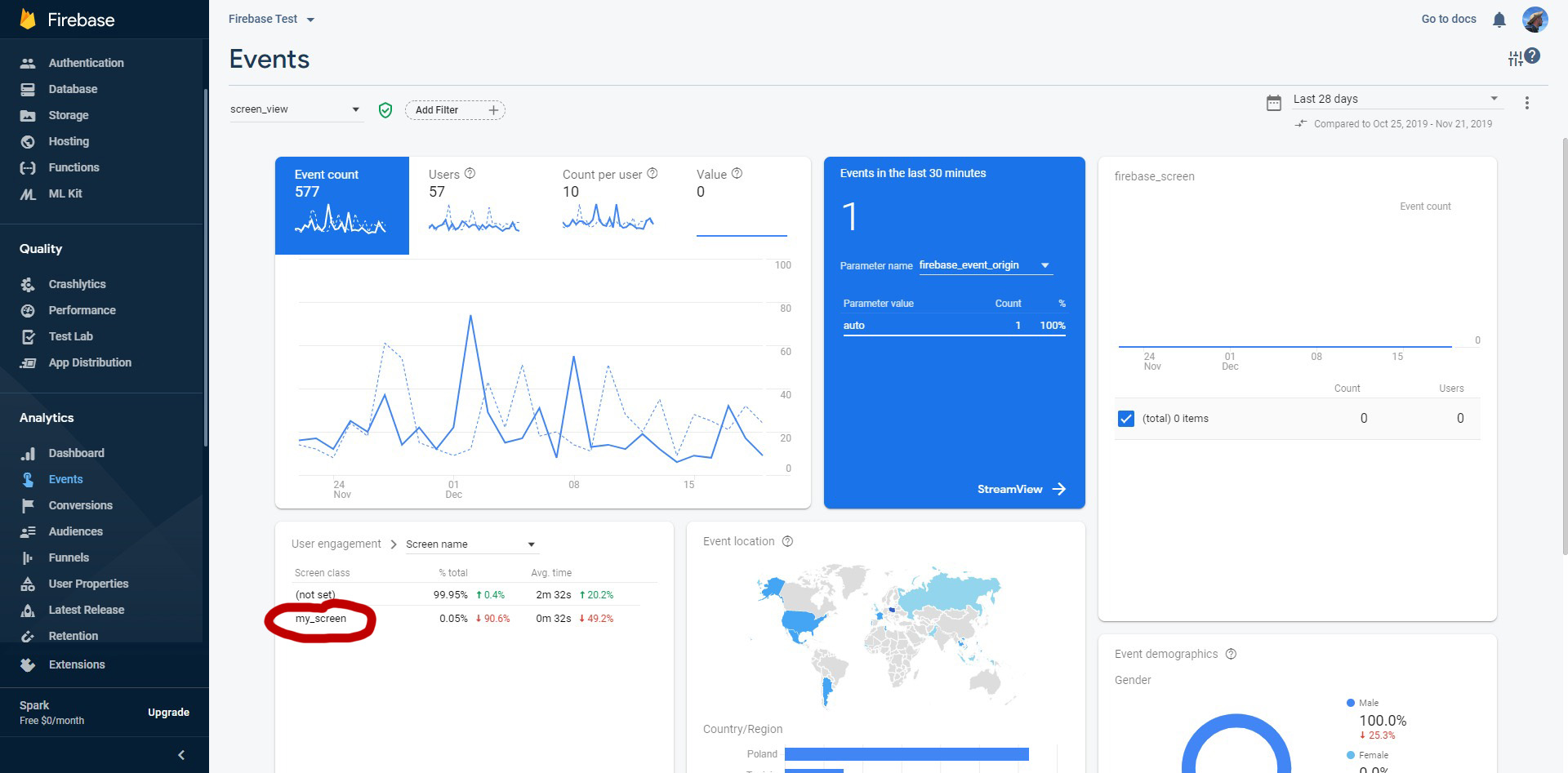Click the Add Filter button
Image resolution: width=1568 pixels, height=773 pixels.
click(x=455, y=110)
